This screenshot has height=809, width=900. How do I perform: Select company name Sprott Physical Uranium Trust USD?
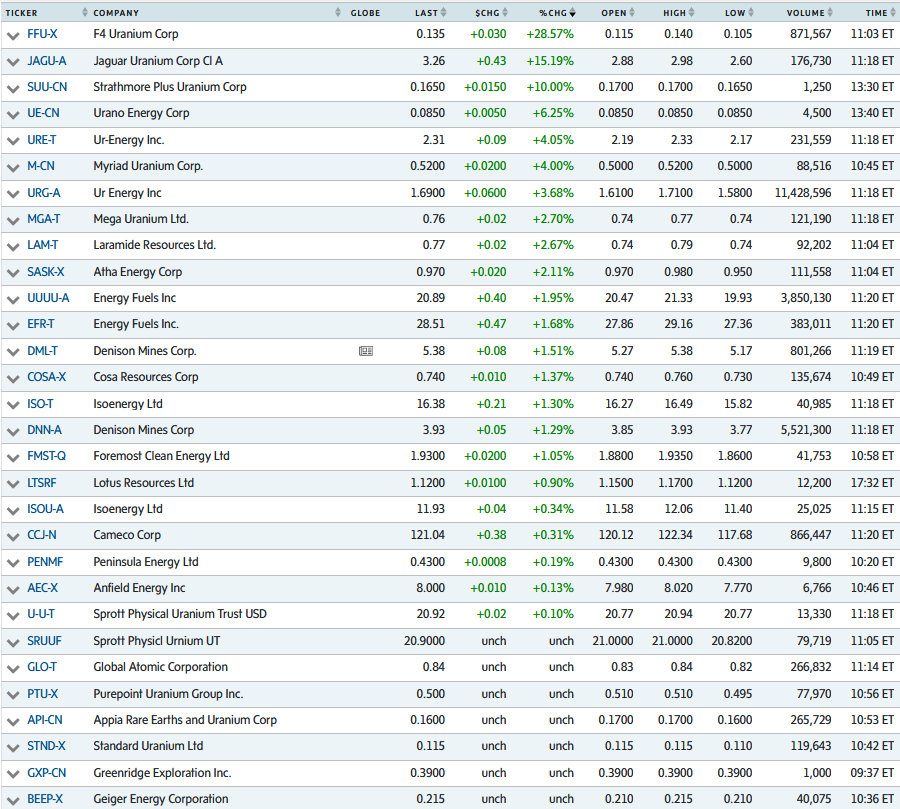(180, 614)
